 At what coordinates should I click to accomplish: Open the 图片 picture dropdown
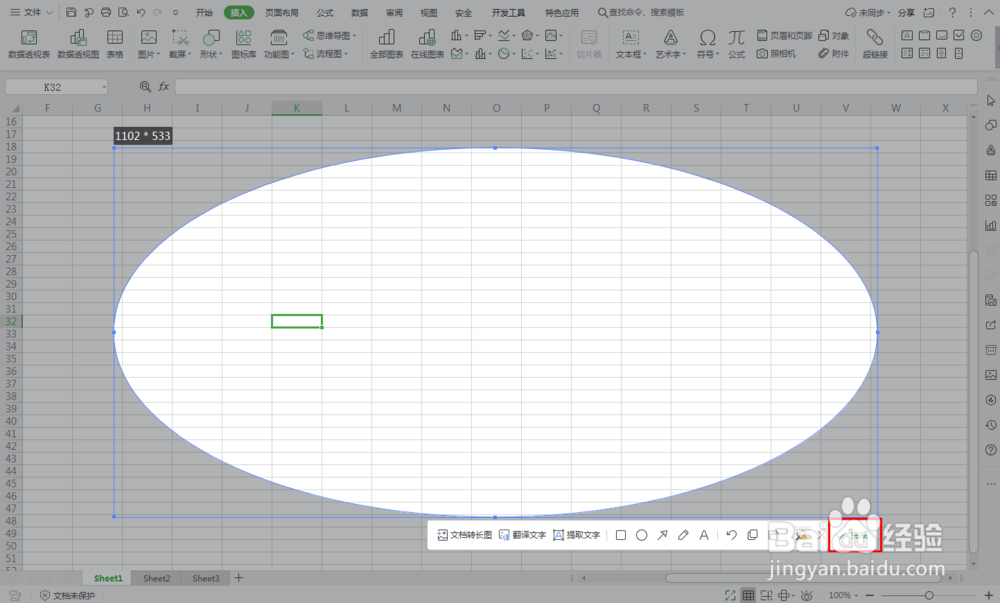point(149,44)
